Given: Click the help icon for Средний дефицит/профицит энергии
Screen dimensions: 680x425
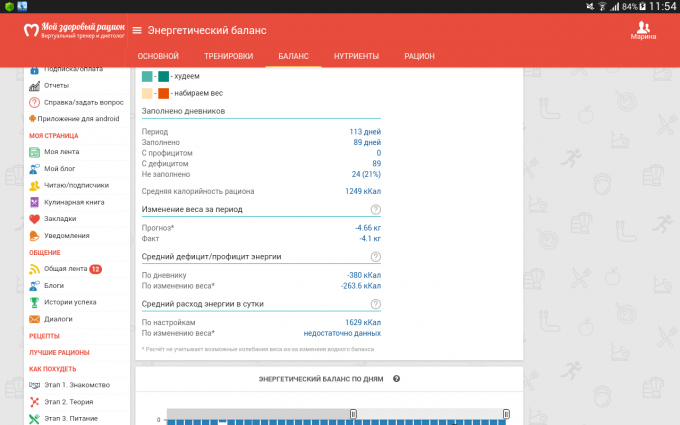Looking at the screenshot, I should [376, 256].
